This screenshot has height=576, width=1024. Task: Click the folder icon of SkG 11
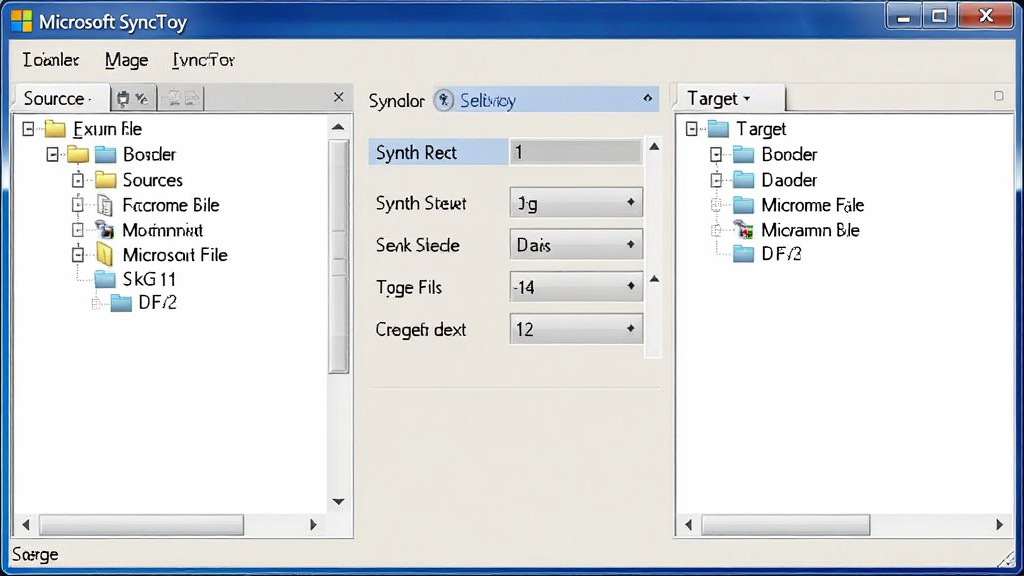point(105,280)
